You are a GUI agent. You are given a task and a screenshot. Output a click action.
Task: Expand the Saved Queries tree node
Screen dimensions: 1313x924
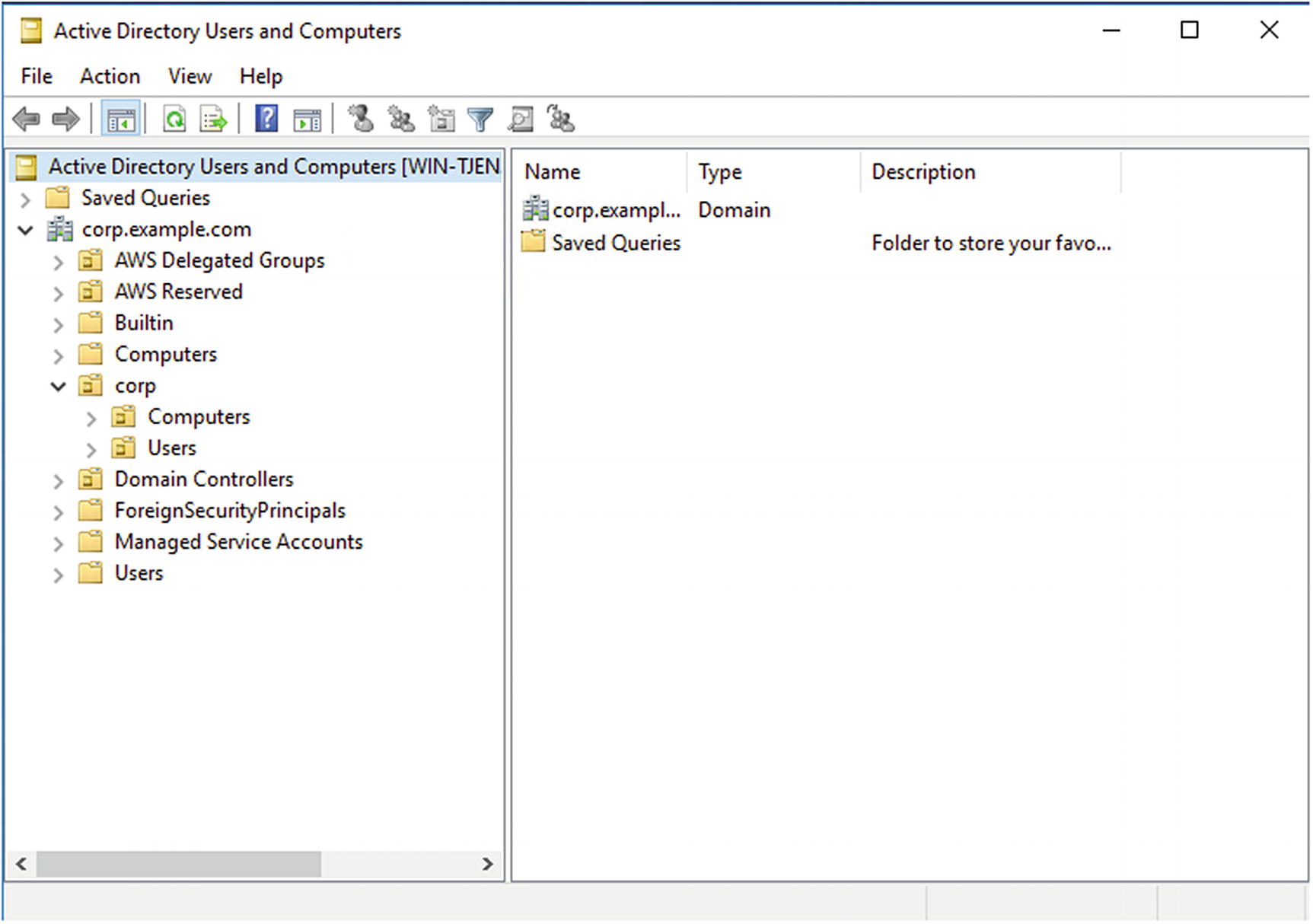[25, 199]
